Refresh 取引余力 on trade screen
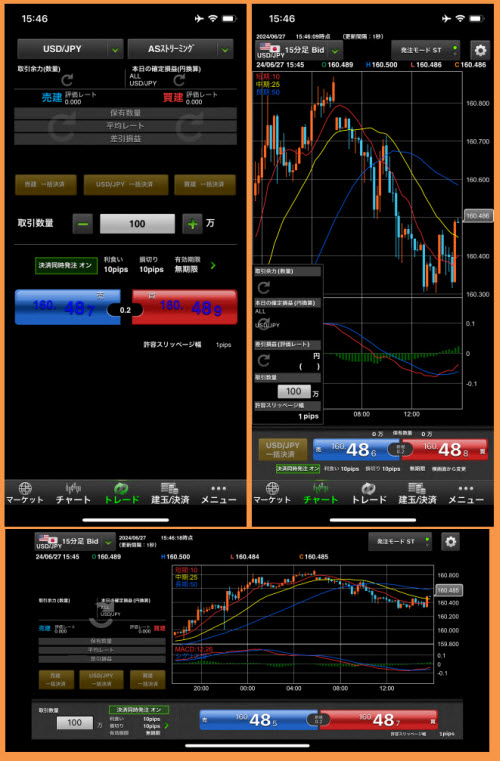The height and width of the screenshot is (761, 500). click(67, 80)
